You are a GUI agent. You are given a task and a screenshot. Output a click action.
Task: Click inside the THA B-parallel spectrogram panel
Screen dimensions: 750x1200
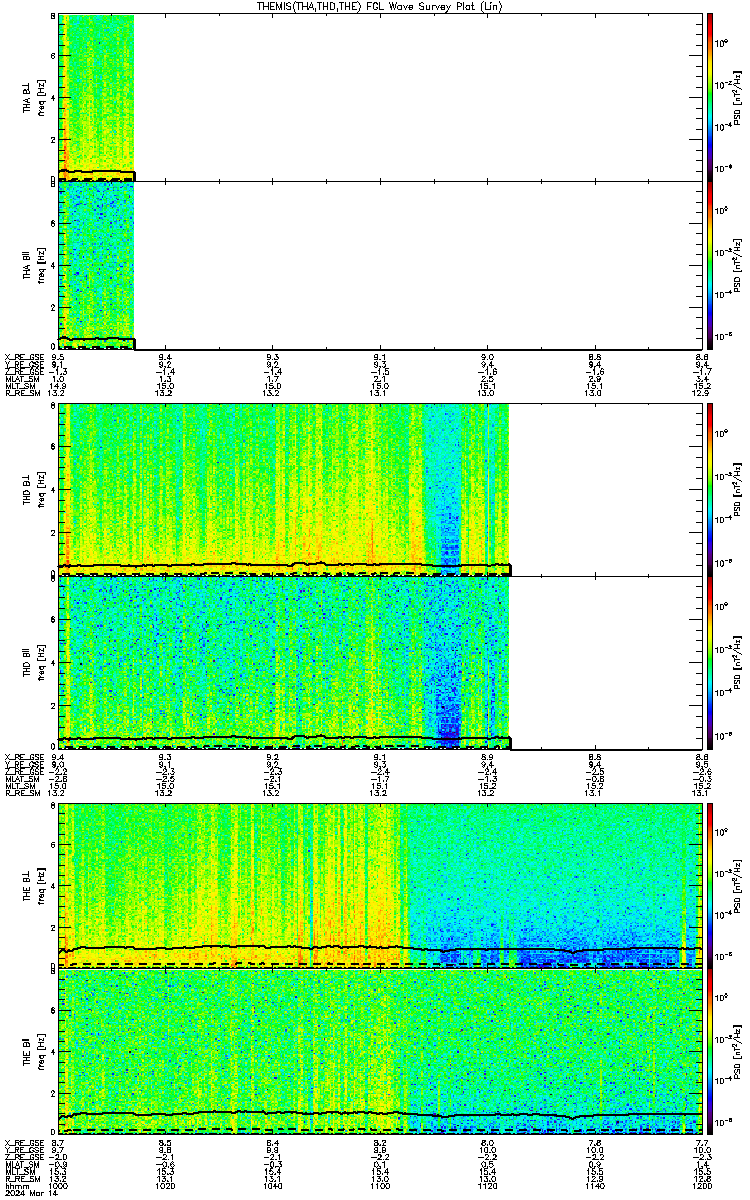pos(380,264)
